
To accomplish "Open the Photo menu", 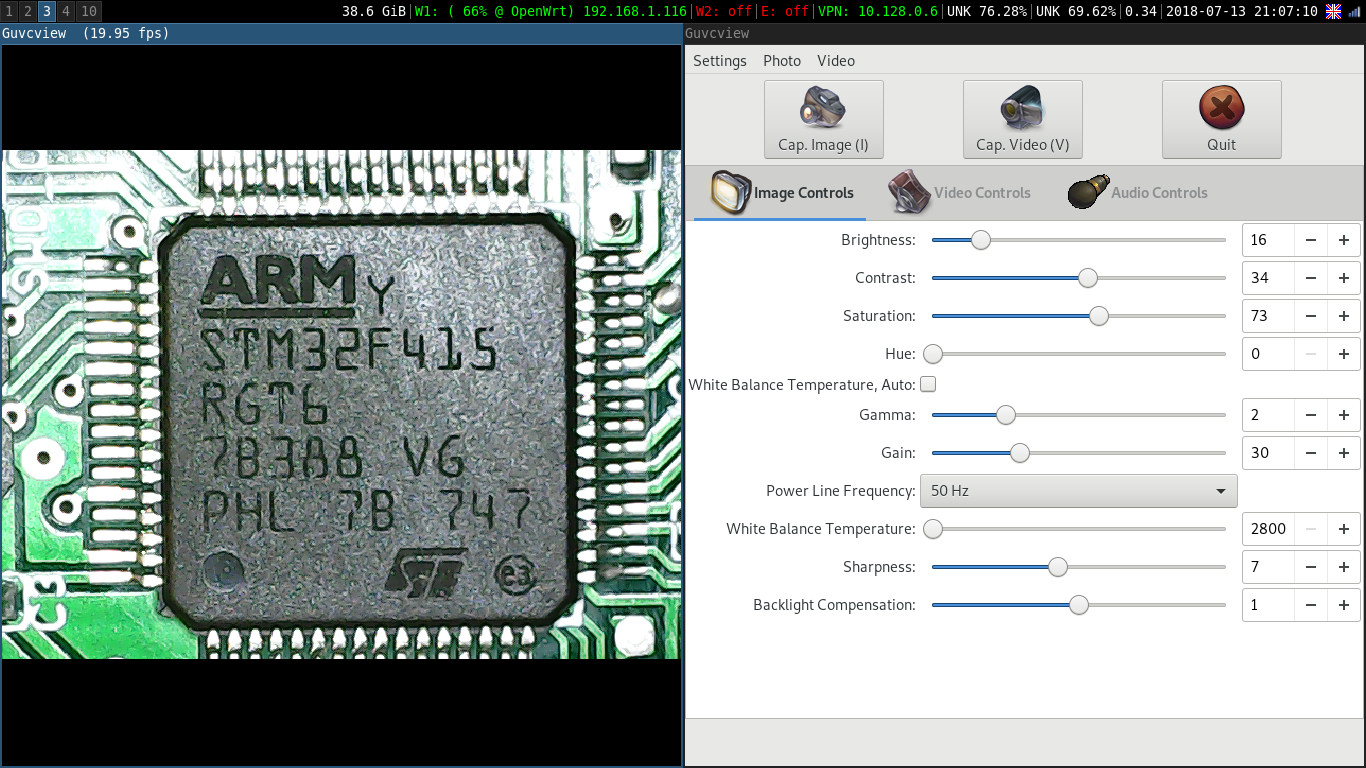I will 782,61.
